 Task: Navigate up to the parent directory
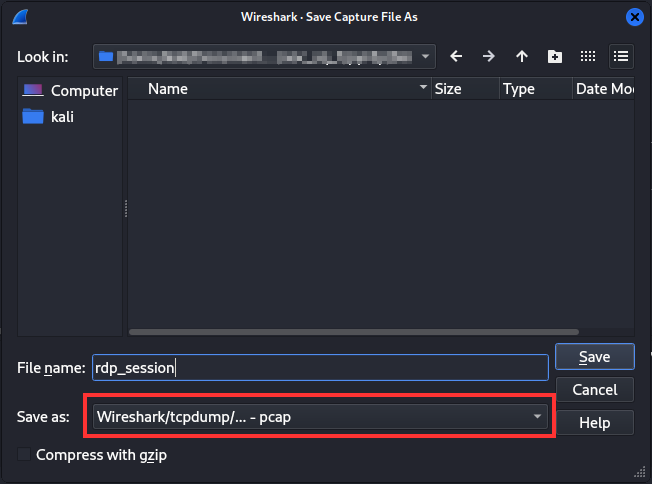point(522,56)
